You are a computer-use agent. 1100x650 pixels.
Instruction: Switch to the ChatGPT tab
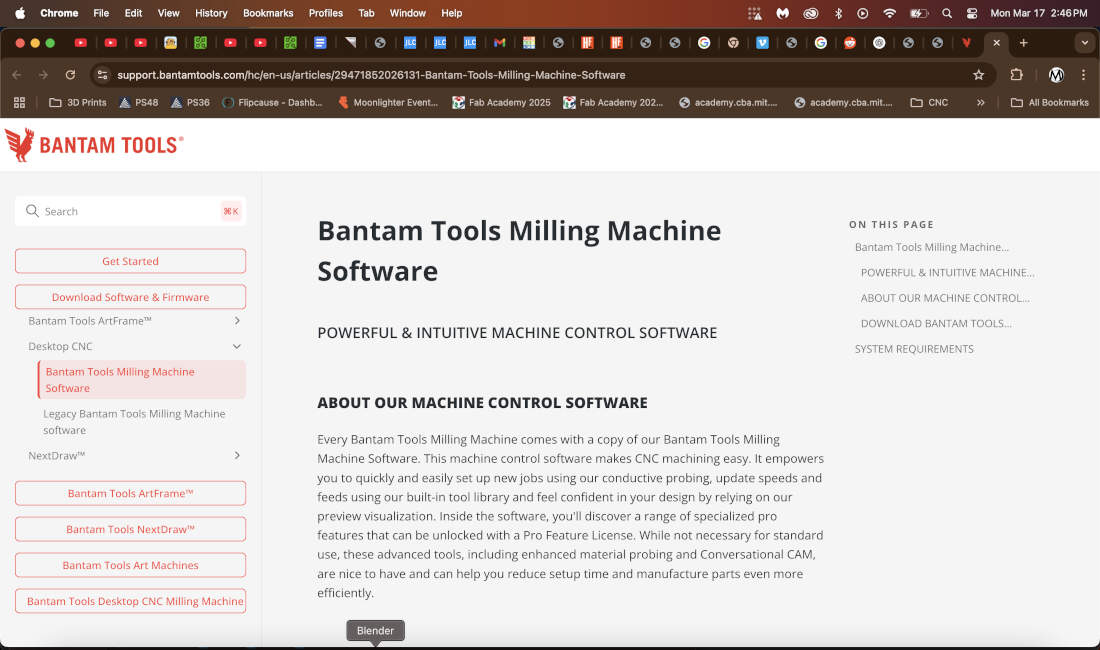pyautogui.click(x=879, y=43)
